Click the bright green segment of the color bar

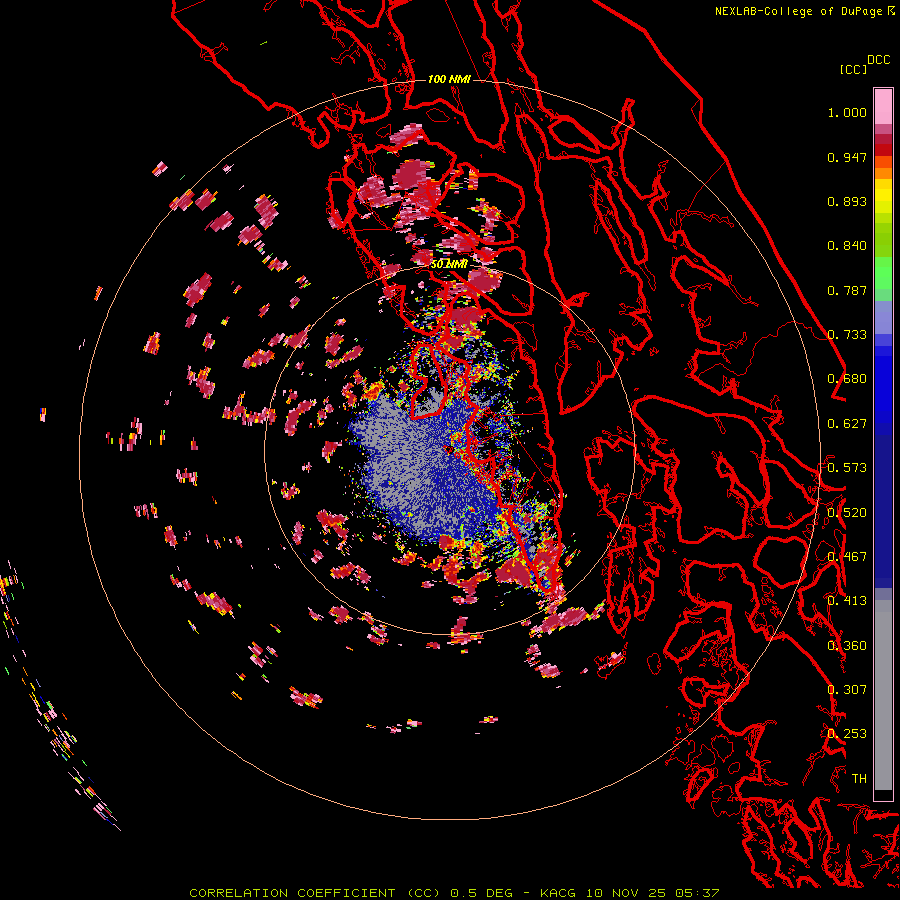click(x=883, y=273)
